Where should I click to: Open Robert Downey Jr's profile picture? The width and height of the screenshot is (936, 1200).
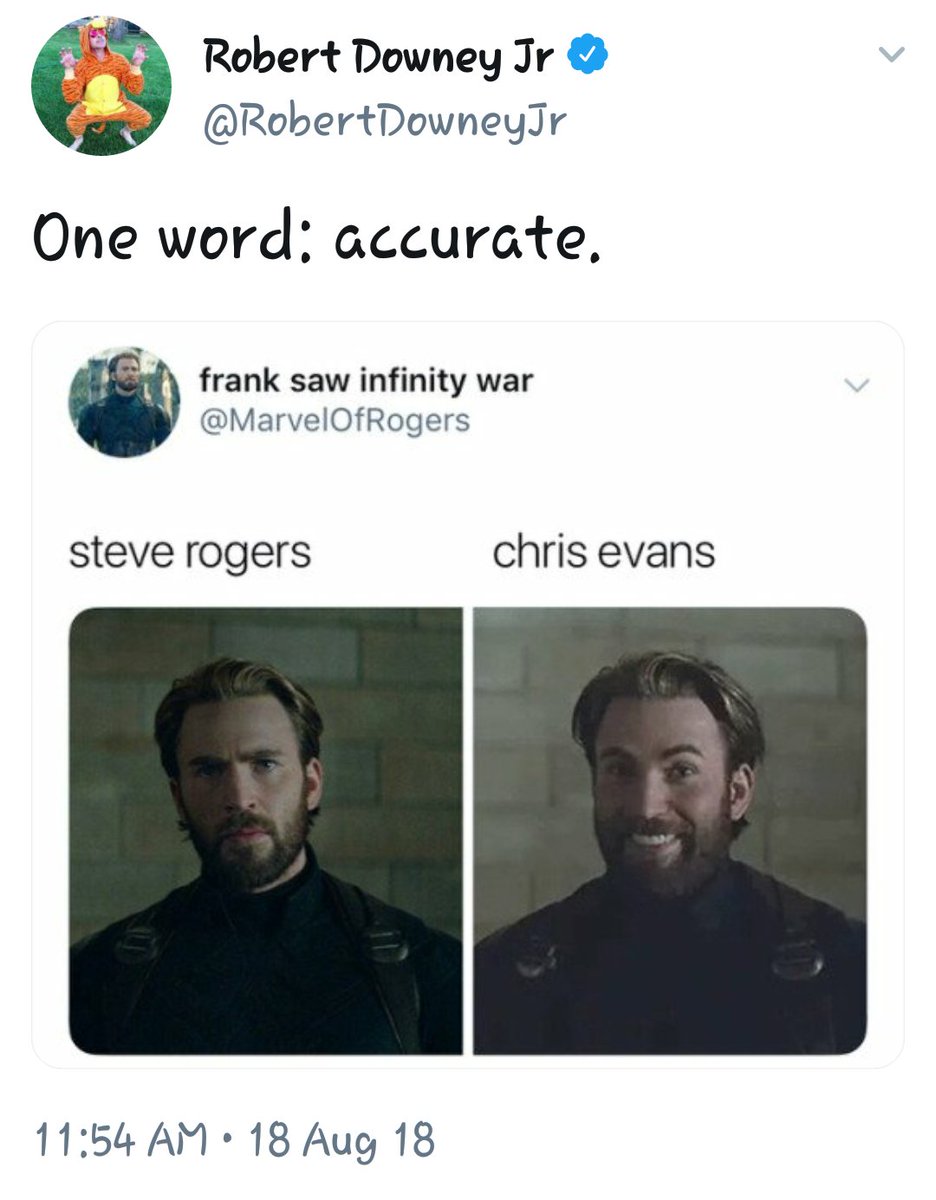(x=101, y=85)
